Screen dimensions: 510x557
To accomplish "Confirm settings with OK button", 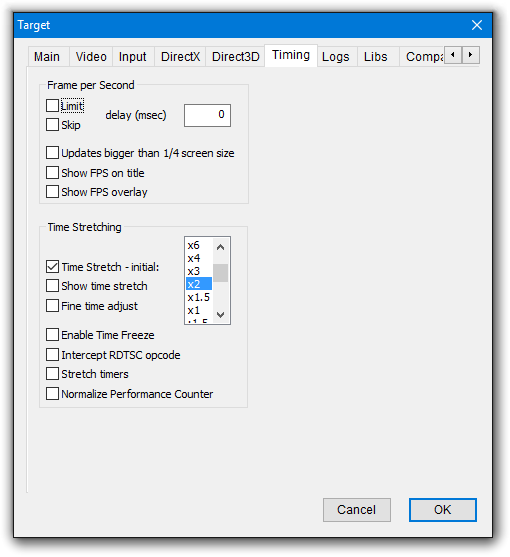I will 443,510.
